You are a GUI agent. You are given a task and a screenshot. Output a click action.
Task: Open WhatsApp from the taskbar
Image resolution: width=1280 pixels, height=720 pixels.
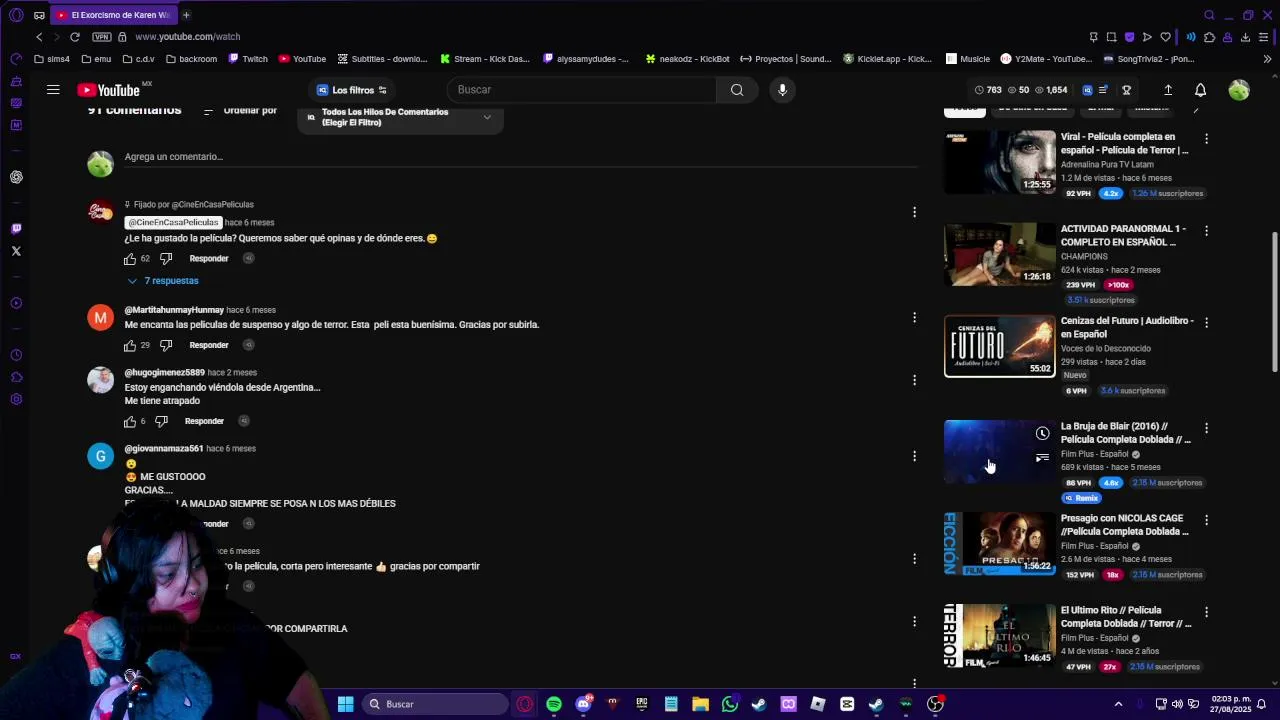click(x=730, y=704)
